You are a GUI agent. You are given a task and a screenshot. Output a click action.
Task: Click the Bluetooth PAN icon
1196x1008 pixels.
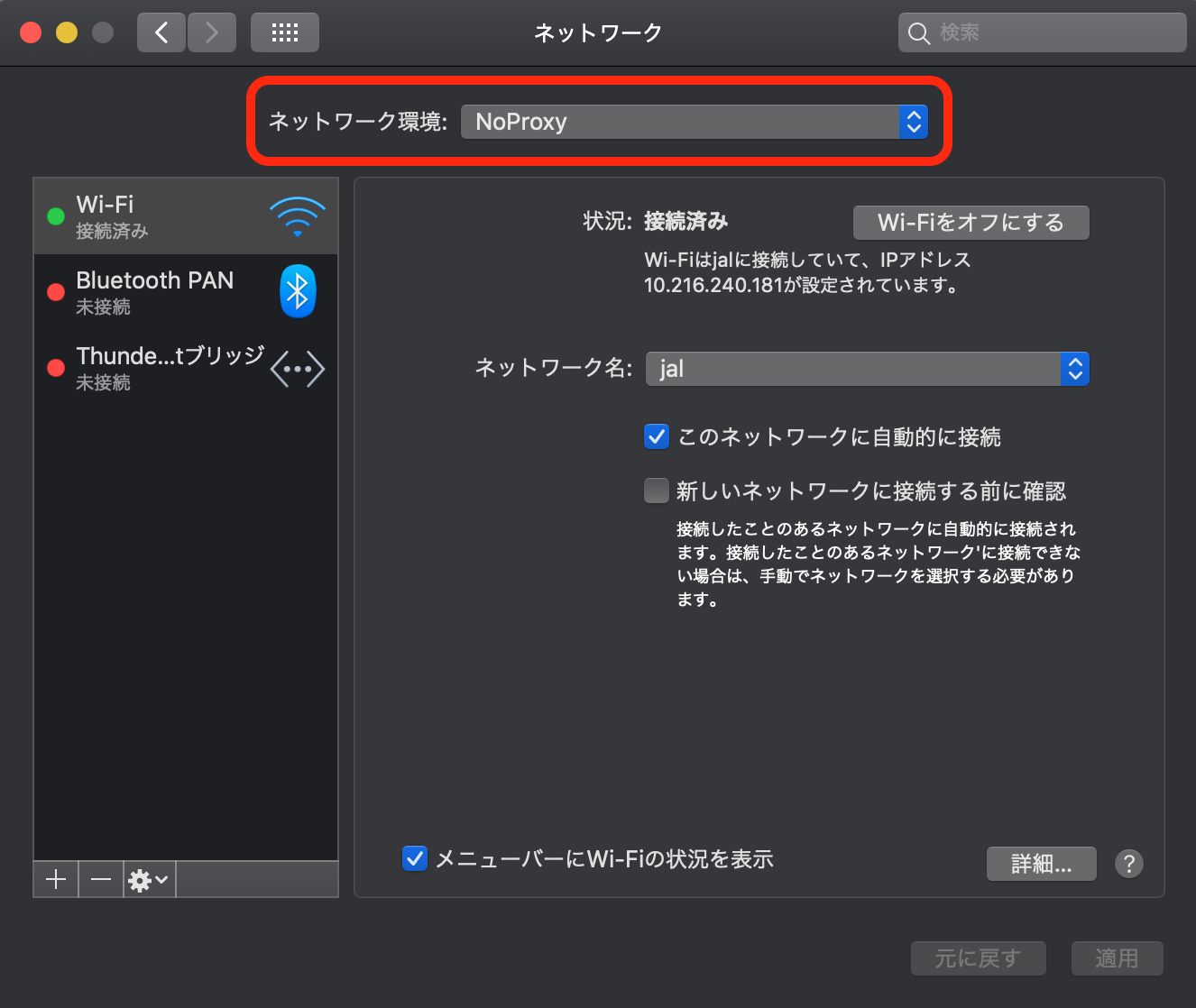pyautogui.click(x=298, y=290)
